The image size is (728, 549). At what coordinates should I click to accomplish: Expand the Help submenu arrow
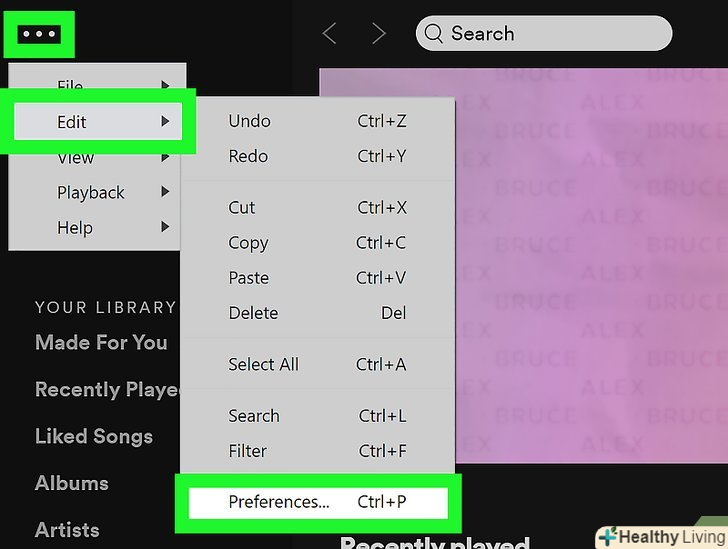tap(165, 227)
